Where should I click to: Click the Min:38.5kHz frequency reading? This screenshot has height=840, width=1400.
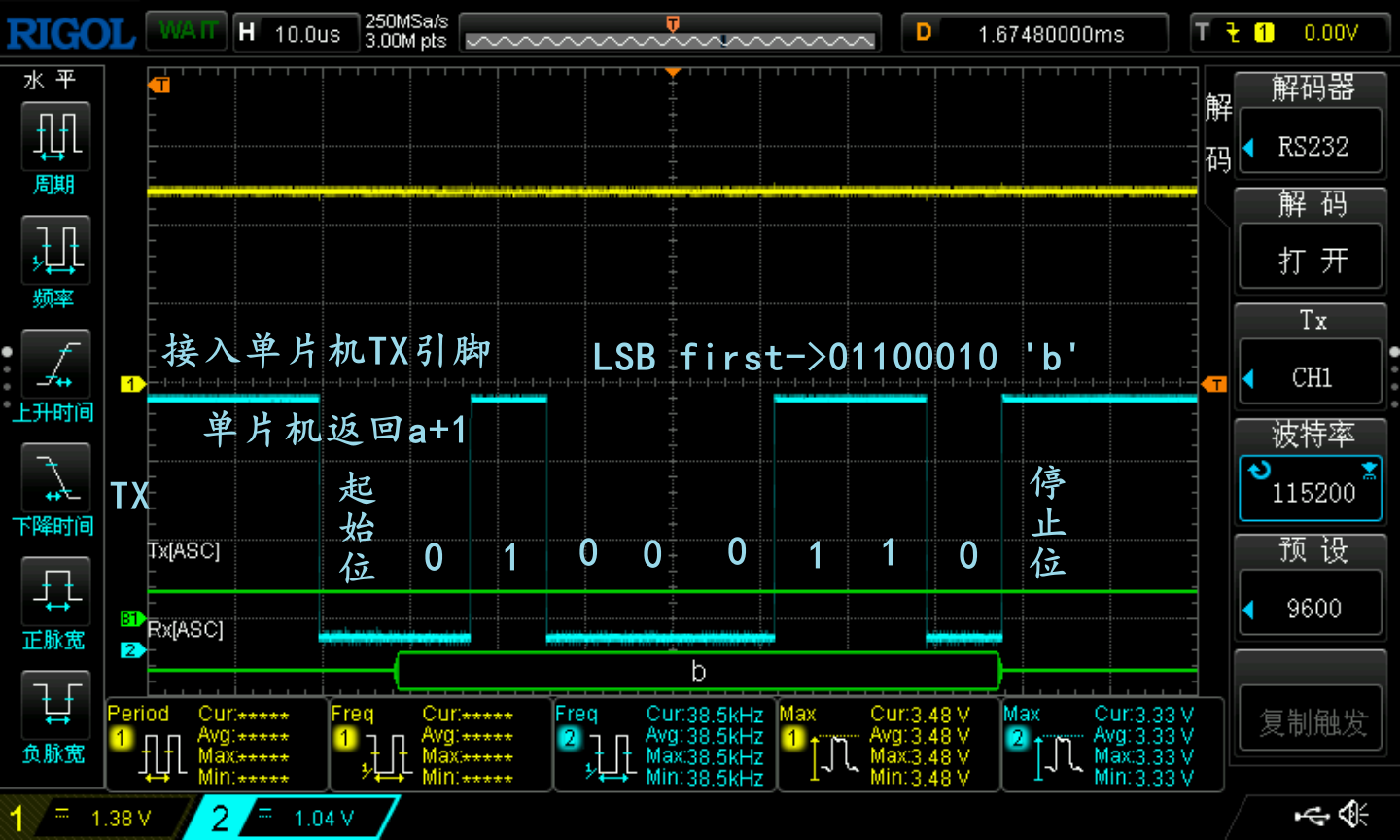[705, 778]
